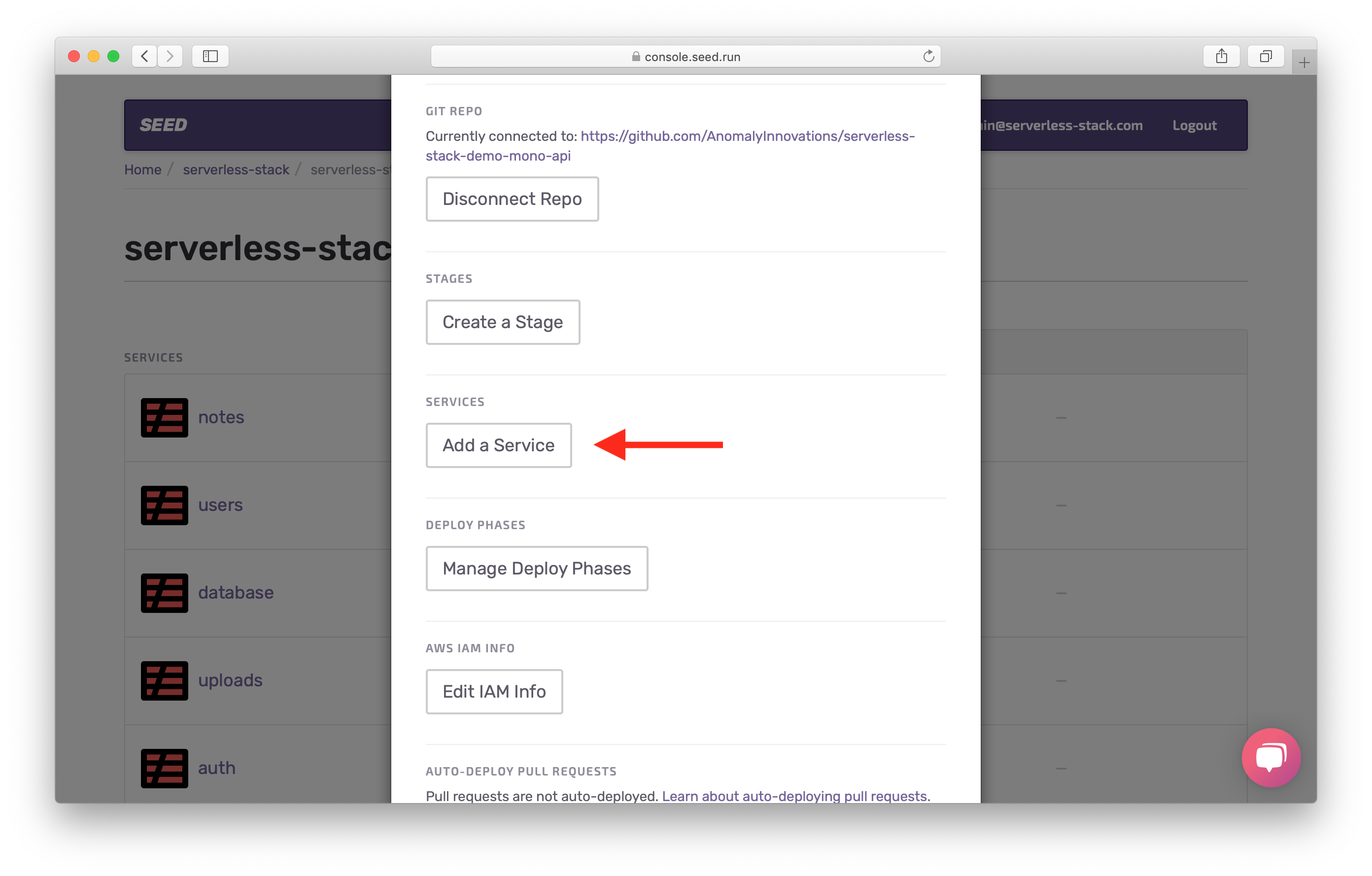Click the Disconnect Repo button
The height and width of the screenshot is (876, 1372).
(x=512, y=199)
